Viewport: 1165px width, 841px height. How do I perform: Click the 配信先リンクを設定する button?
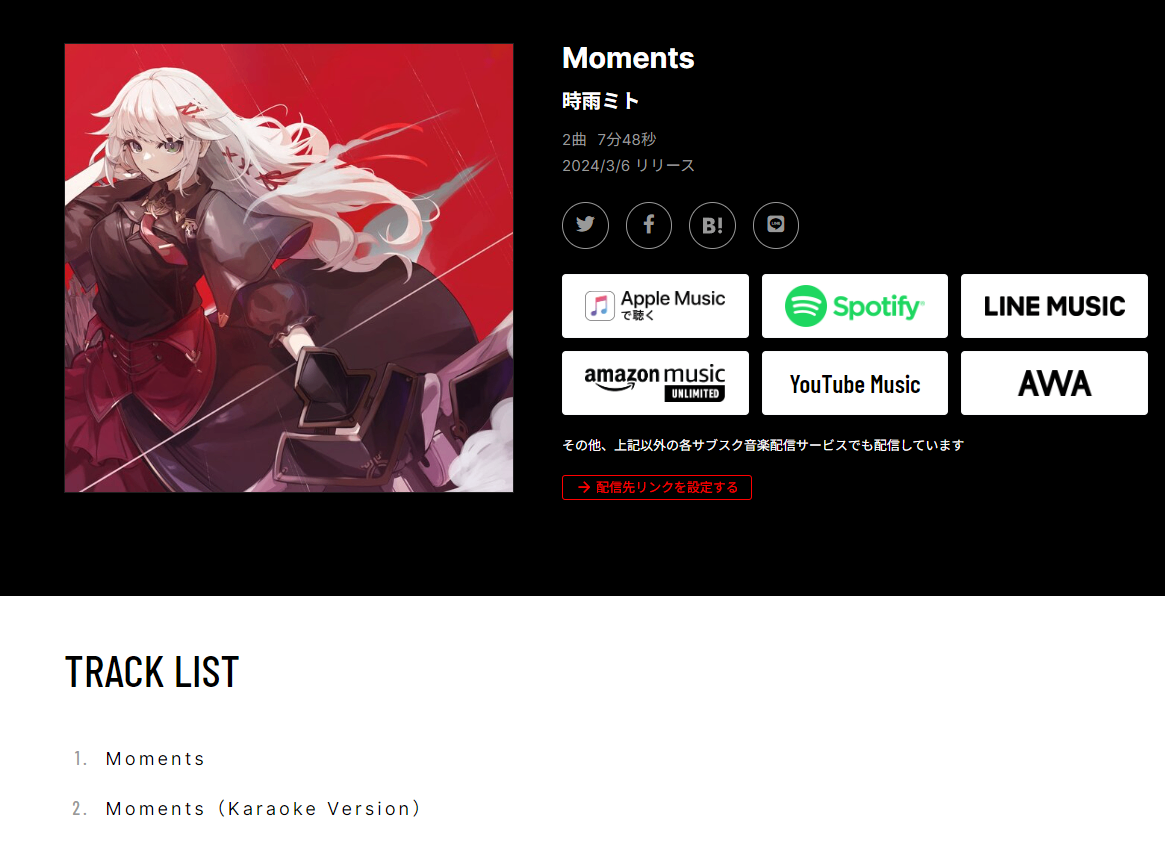tap(657, 487)
